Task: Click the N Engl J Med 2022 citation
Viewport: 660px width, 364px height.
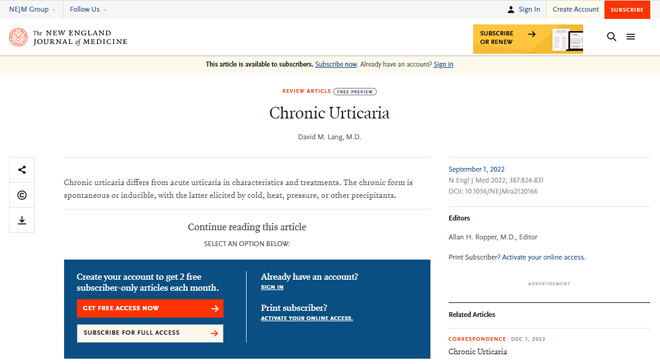Action: [x=496, y=180]
